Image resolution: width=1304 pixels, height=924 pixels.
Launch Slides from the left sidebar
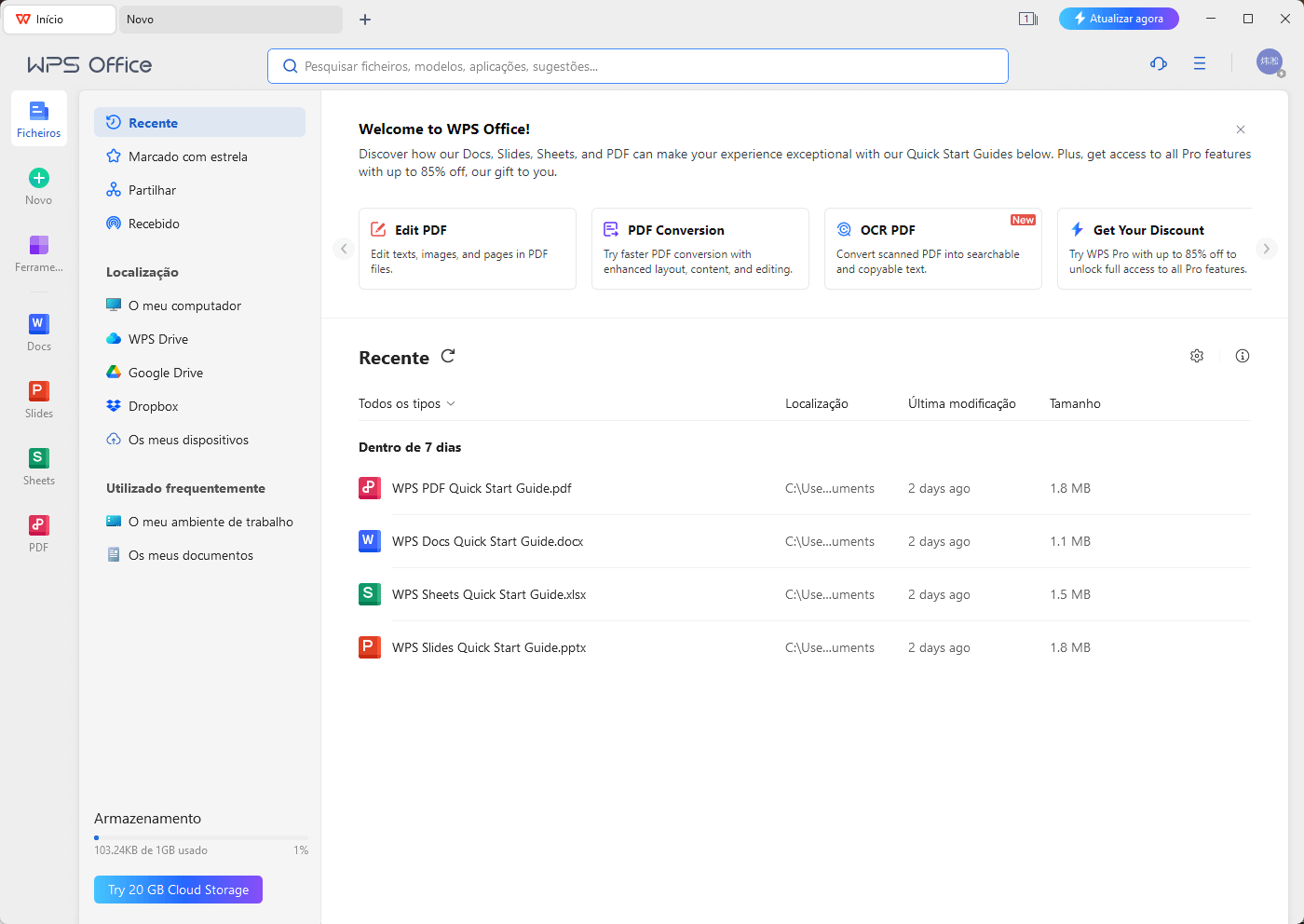click(x=39, y=399)
